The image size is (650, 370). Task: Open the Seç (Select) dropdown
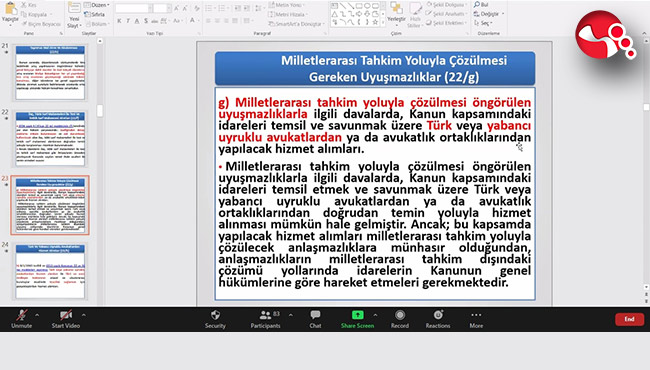[x=483, y=23]
